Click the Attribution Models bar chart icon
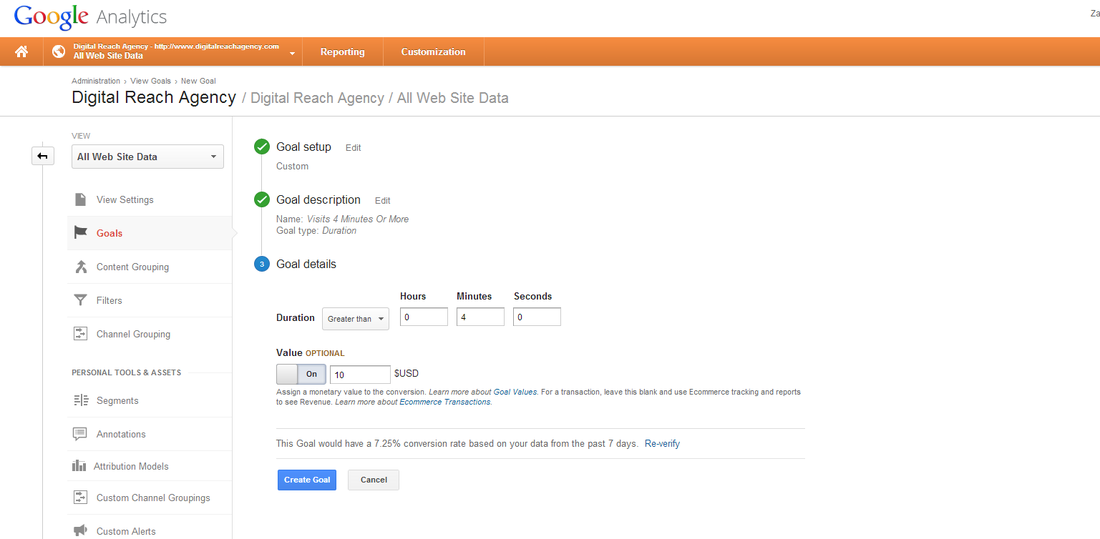The width and height of the screenshot is (1100, 539). 79,466
